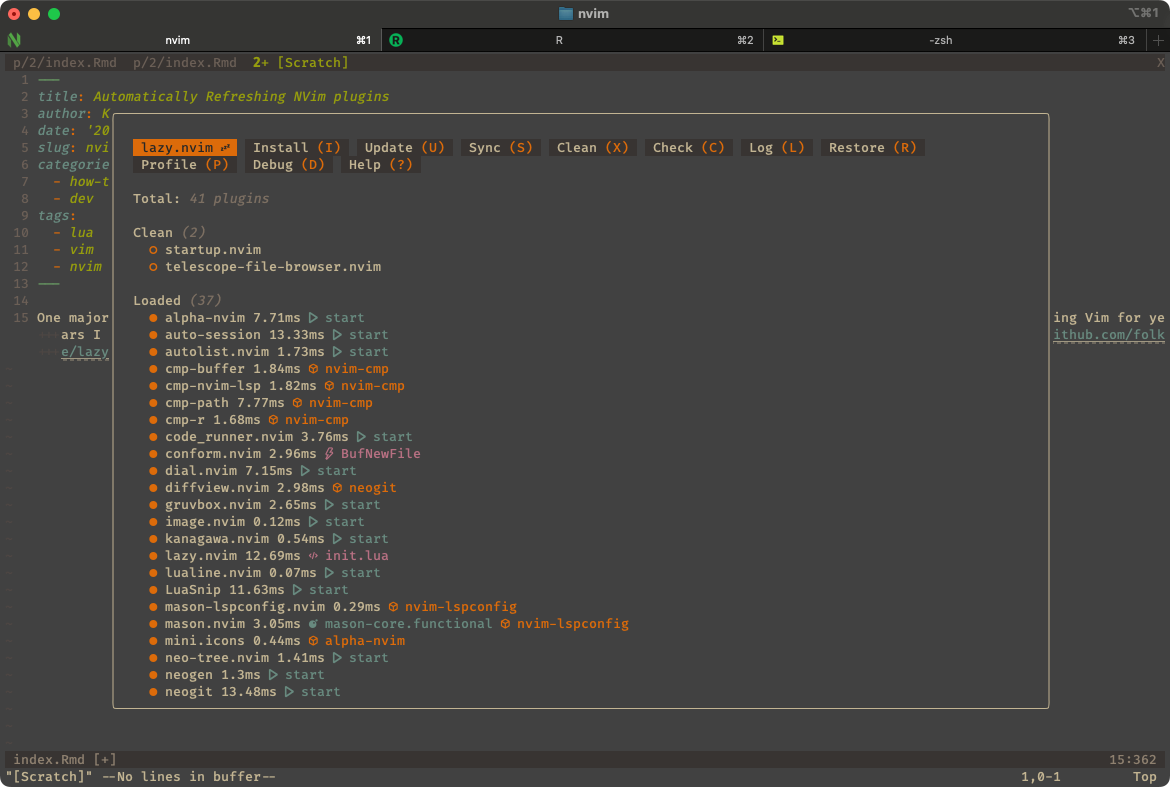The image size is (1170, 787).
Task: Add a new terminal tab with the plus icon
Action: click(1158, 40)
